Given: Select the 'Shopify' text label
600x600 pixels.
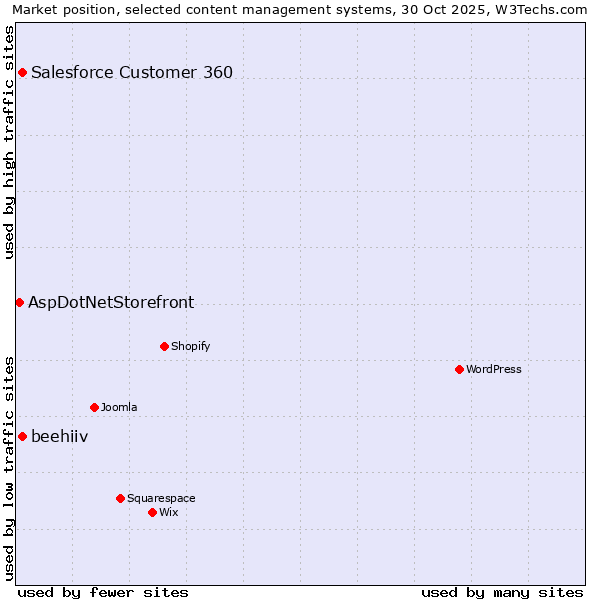Looking at the screenshot, I should tap(190, 346).
